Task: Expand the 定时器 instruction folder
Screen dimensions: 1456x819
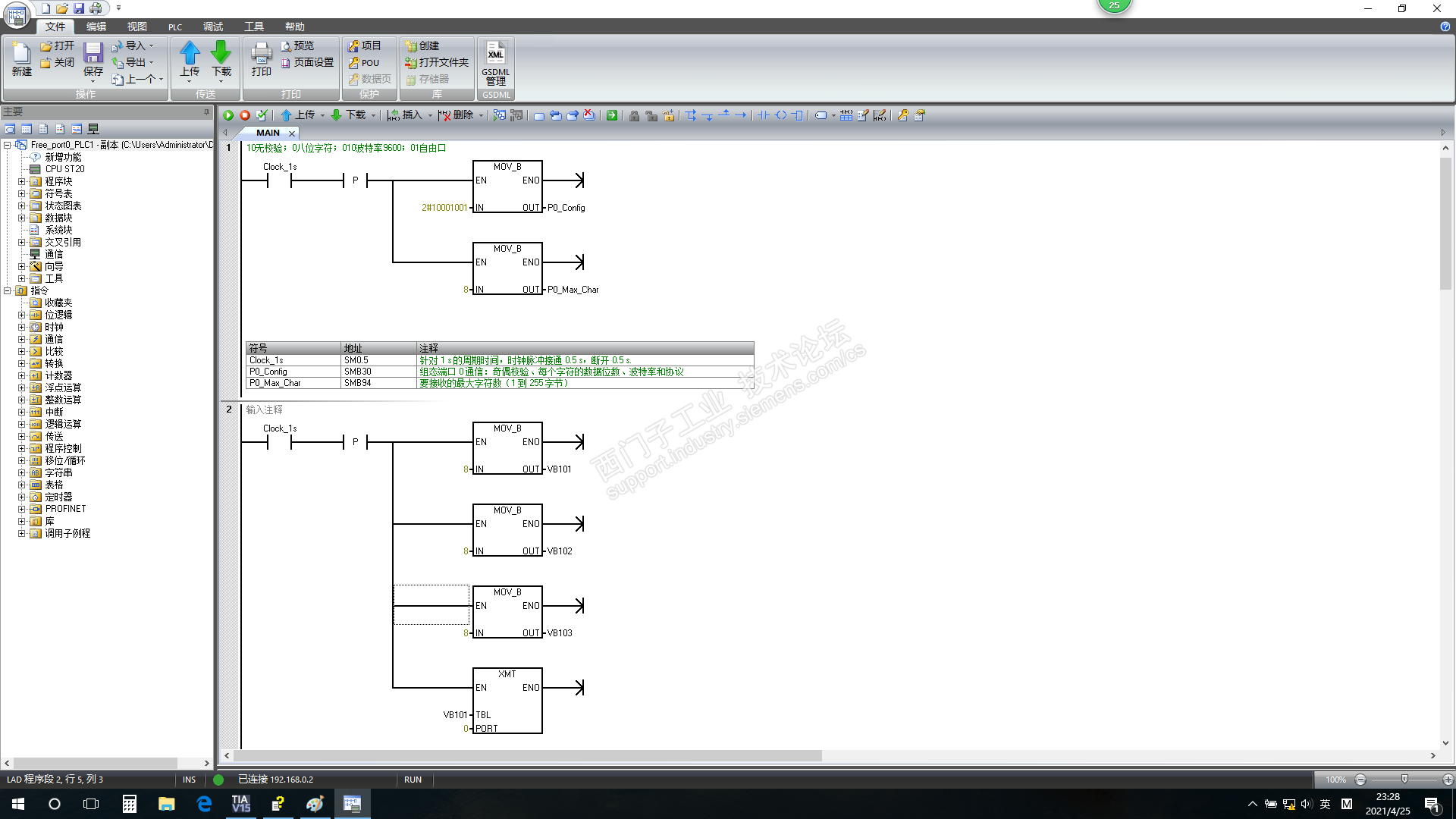Action: [22, 497]
